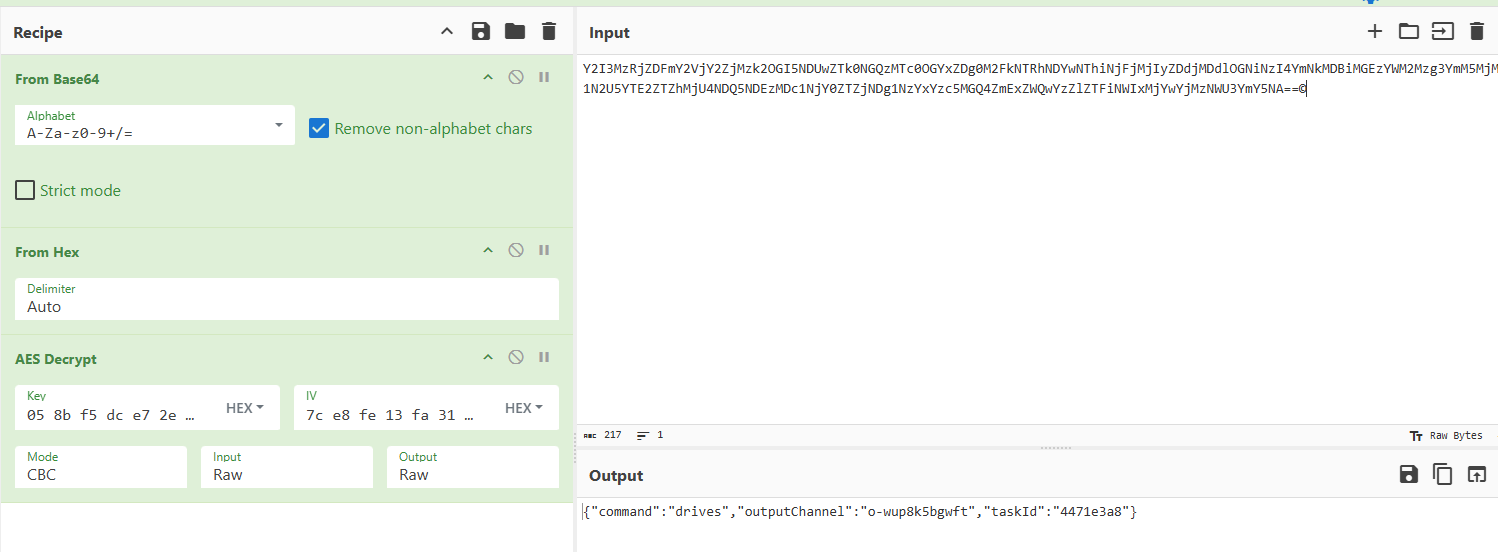This screenshot has width=1498, height=552.
Task: Replace input with output
Action: click(x=1476, y=475)
